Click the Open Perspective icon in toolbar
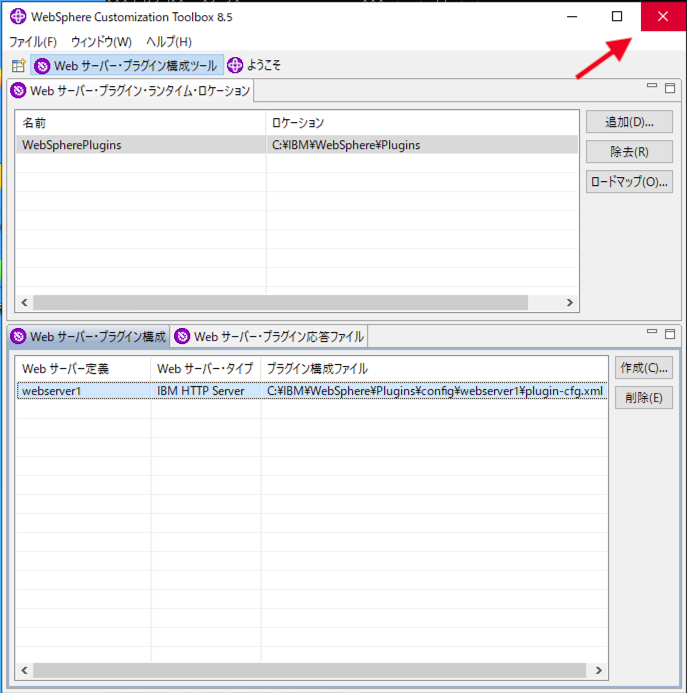Image resolution: width=687 pixels, height=693 pixels. click(x=19, y=65)
